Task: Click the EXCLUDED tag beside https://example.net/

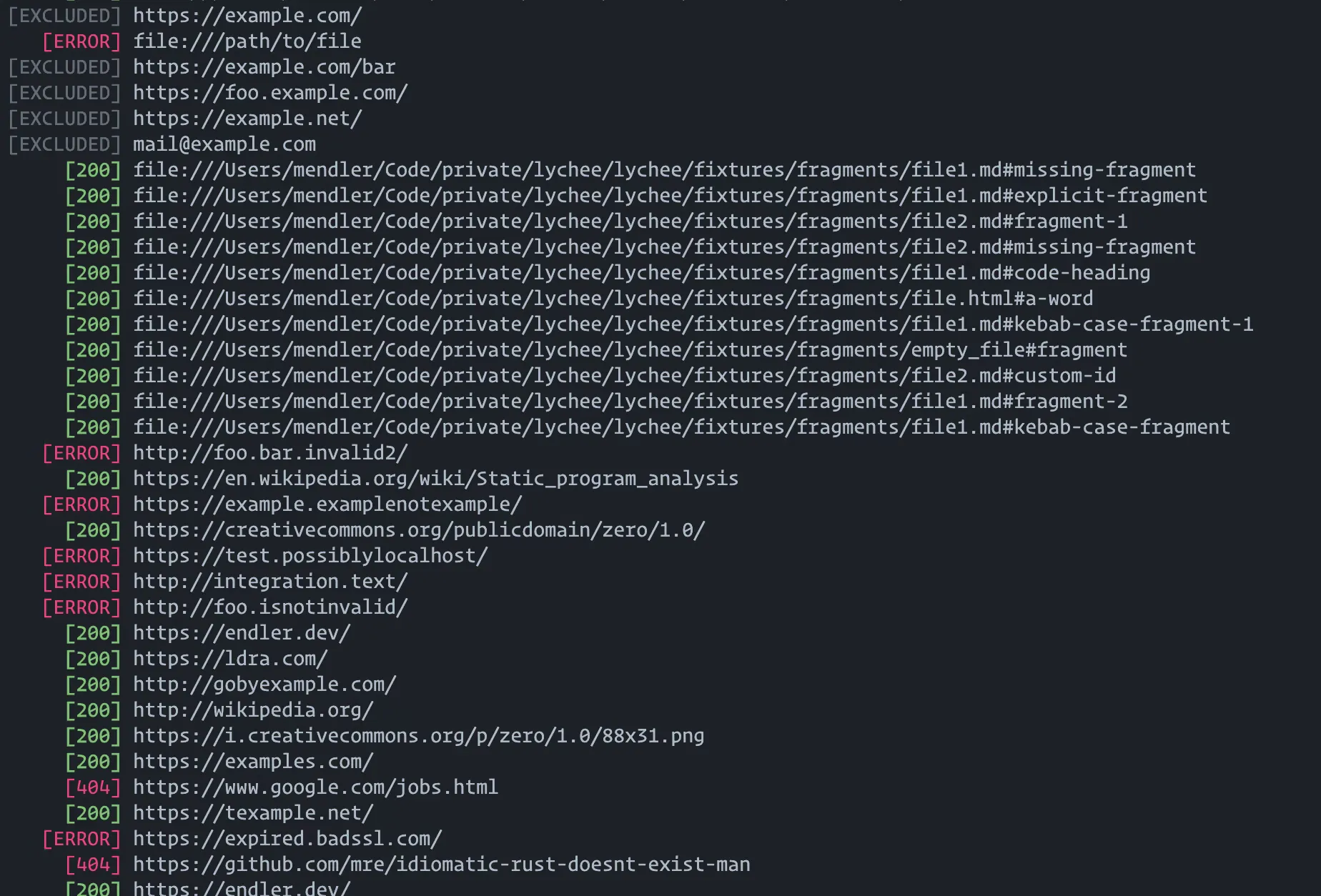Action: [x=64, y=119]
